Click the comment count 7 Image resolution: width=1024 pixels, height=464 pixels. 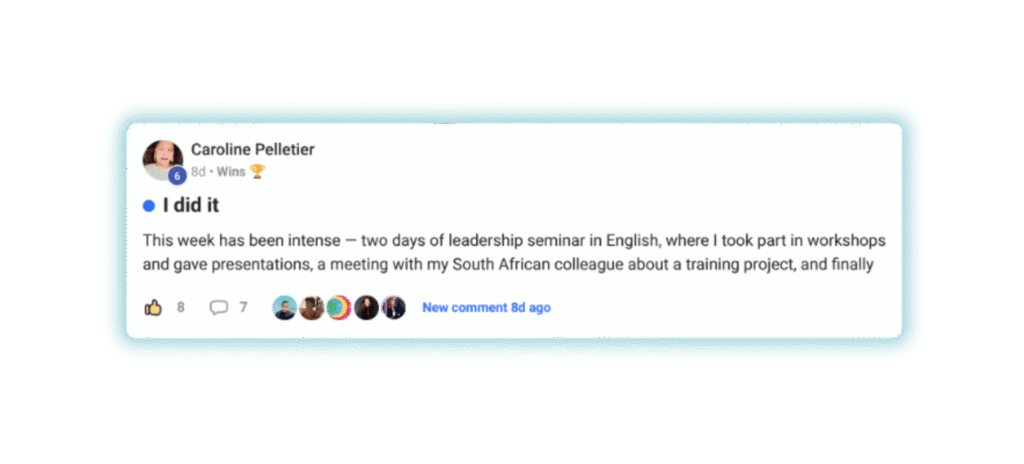pos(243,307)
